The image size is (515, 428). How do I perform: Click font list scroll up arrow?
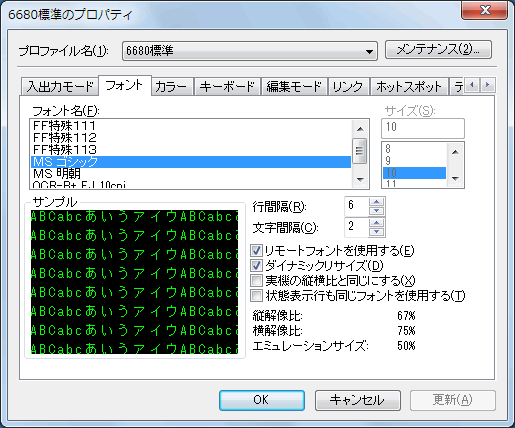click(360, 129)
